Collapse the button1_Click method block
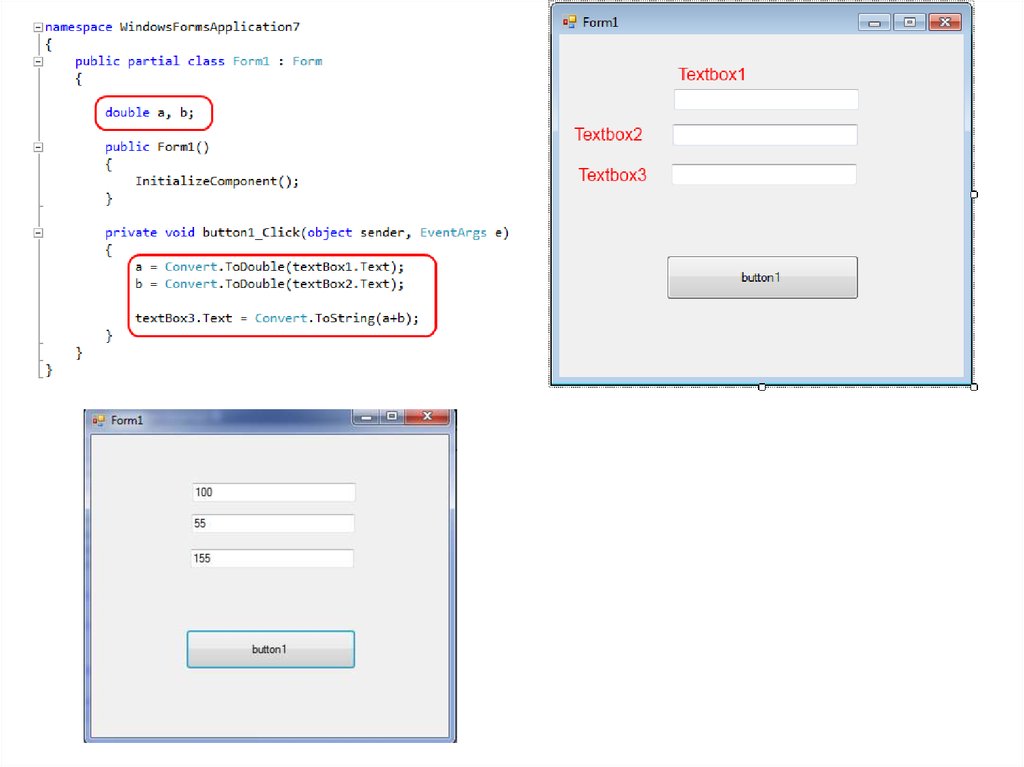The width and height of the screenshot is (1024, 767). [38, 232]
